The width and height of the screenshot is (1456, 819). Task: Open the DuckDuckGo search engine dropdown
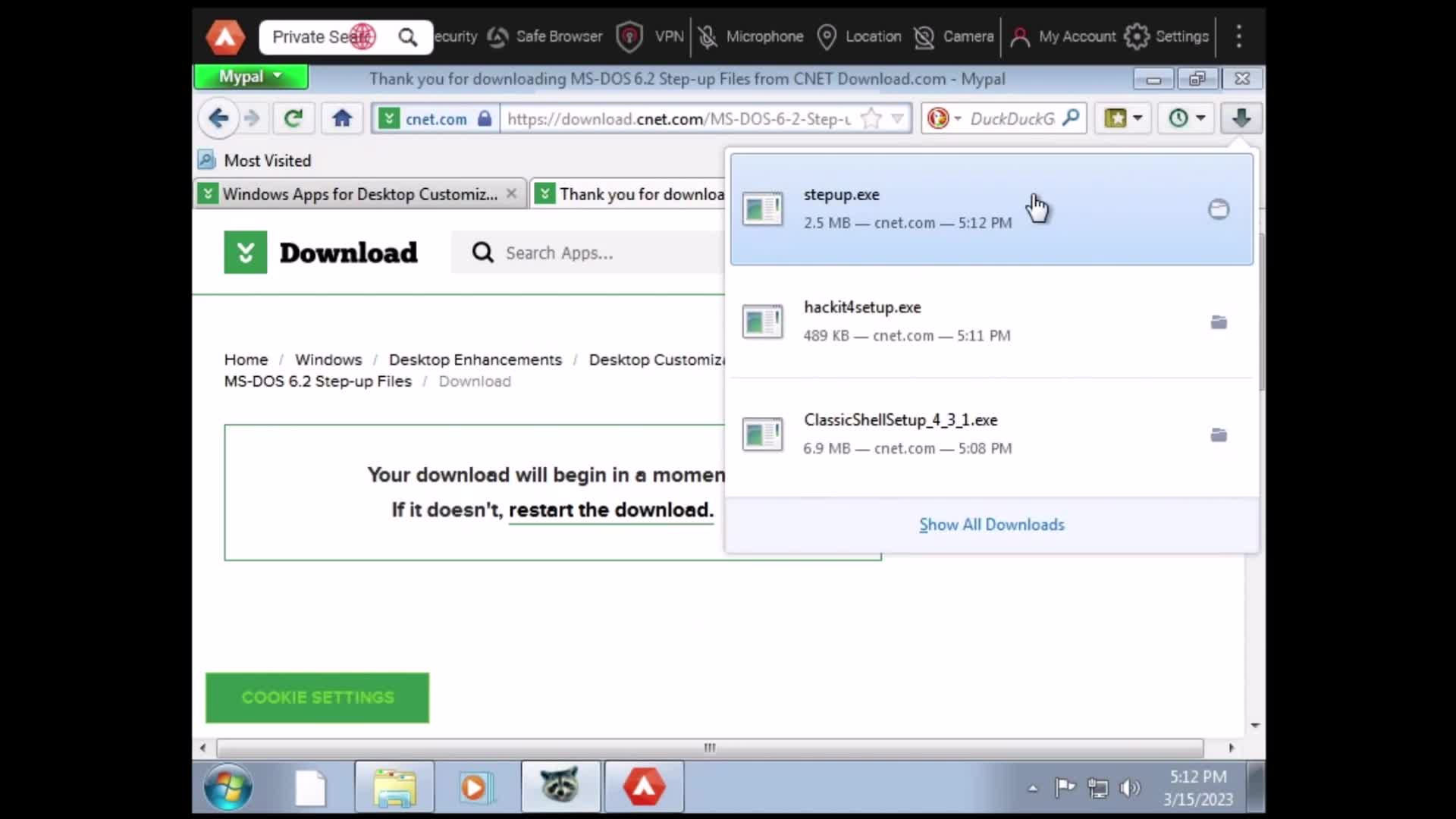point(945,119)
